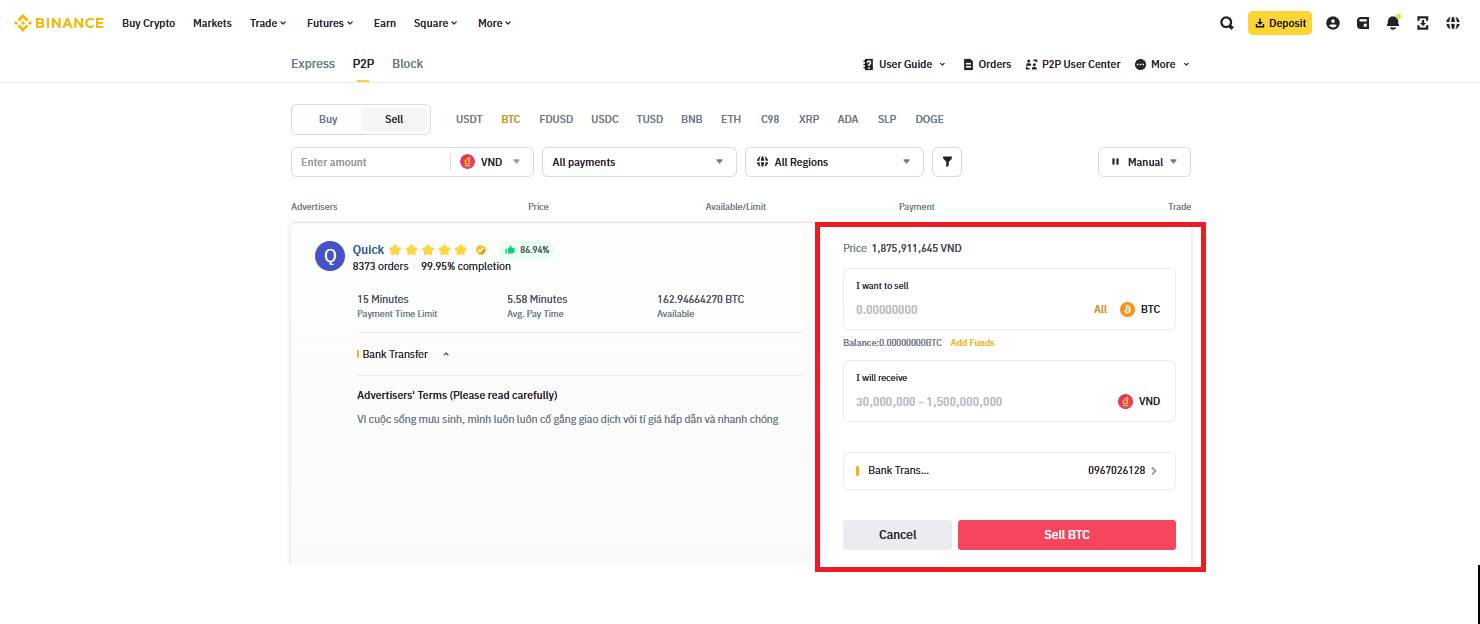Select the USDC coin tab
The image size is (1480, 624).
click(x=605, y=119)
